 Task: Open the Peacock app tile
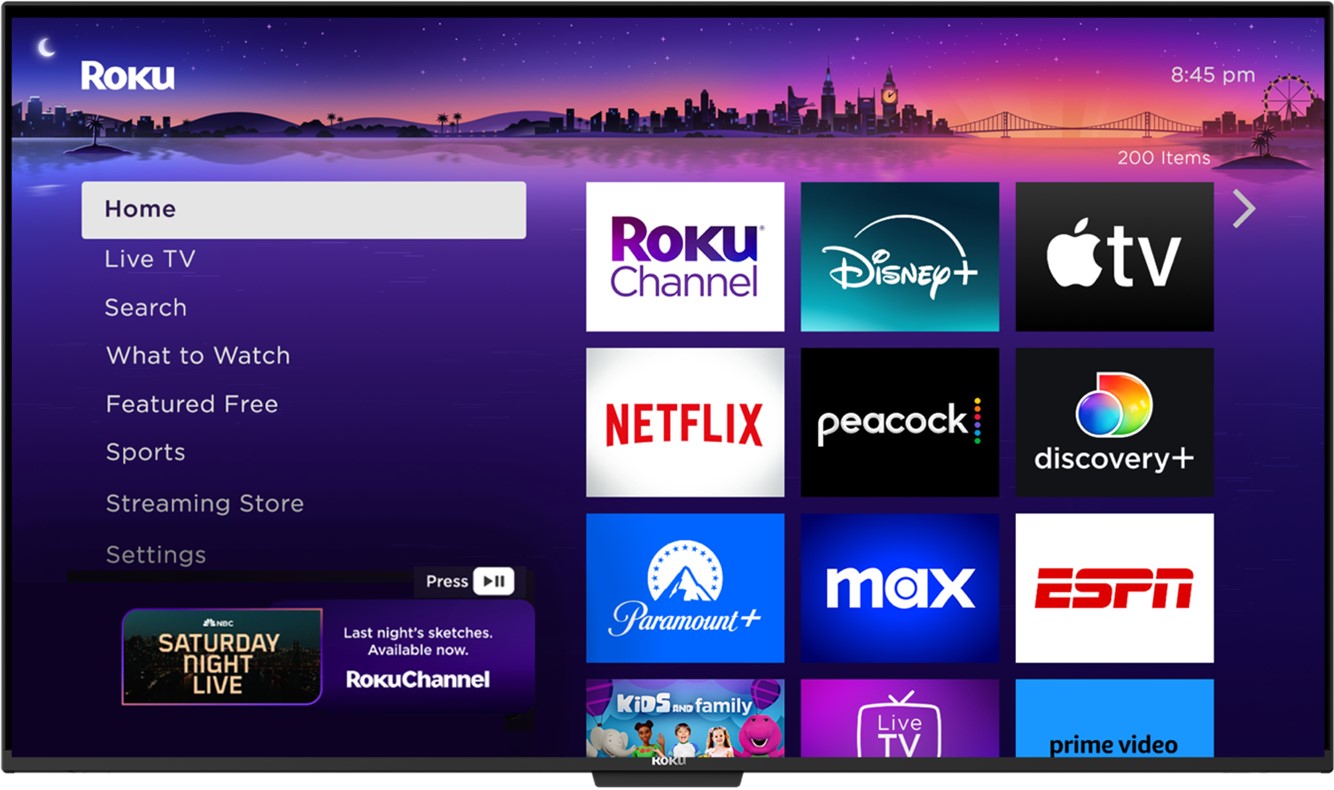point(899,422)
